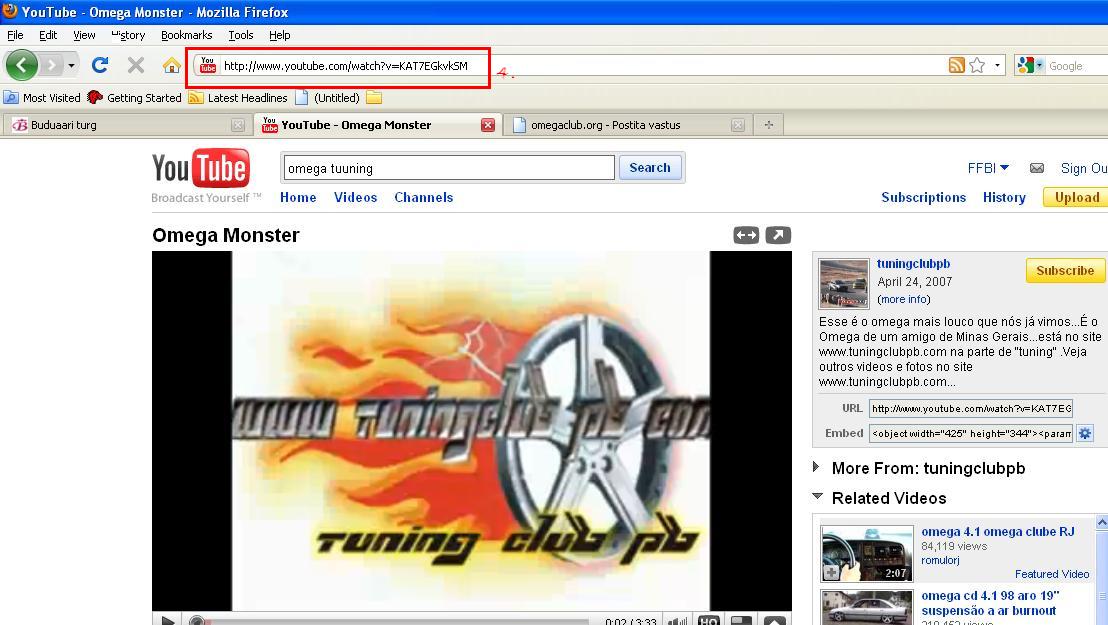Open the Edit menu
1108x625 pixels.
pyautogui.click(x=48, y=35)
